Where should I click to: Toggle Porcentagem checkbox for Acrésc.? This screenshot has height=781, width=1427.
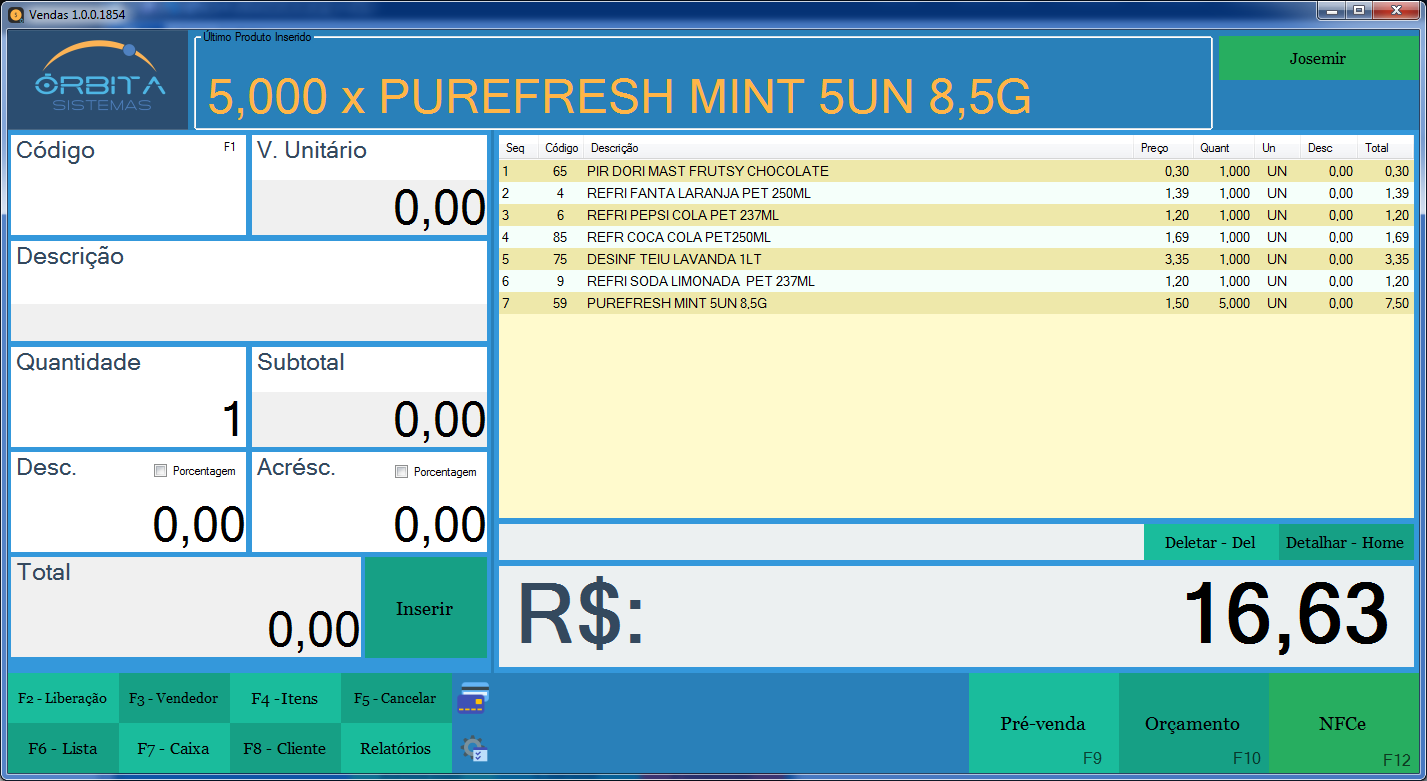(x=402, y=471)
